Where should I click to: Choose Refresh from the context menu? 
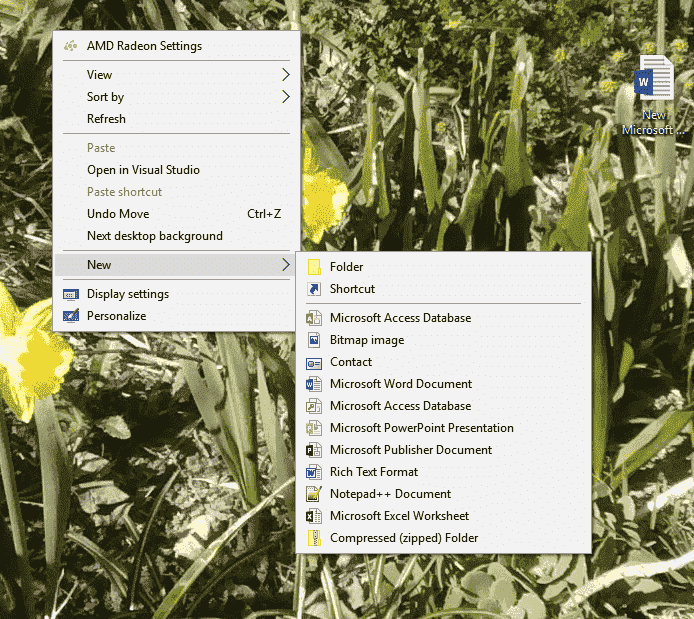click(176, 119)
